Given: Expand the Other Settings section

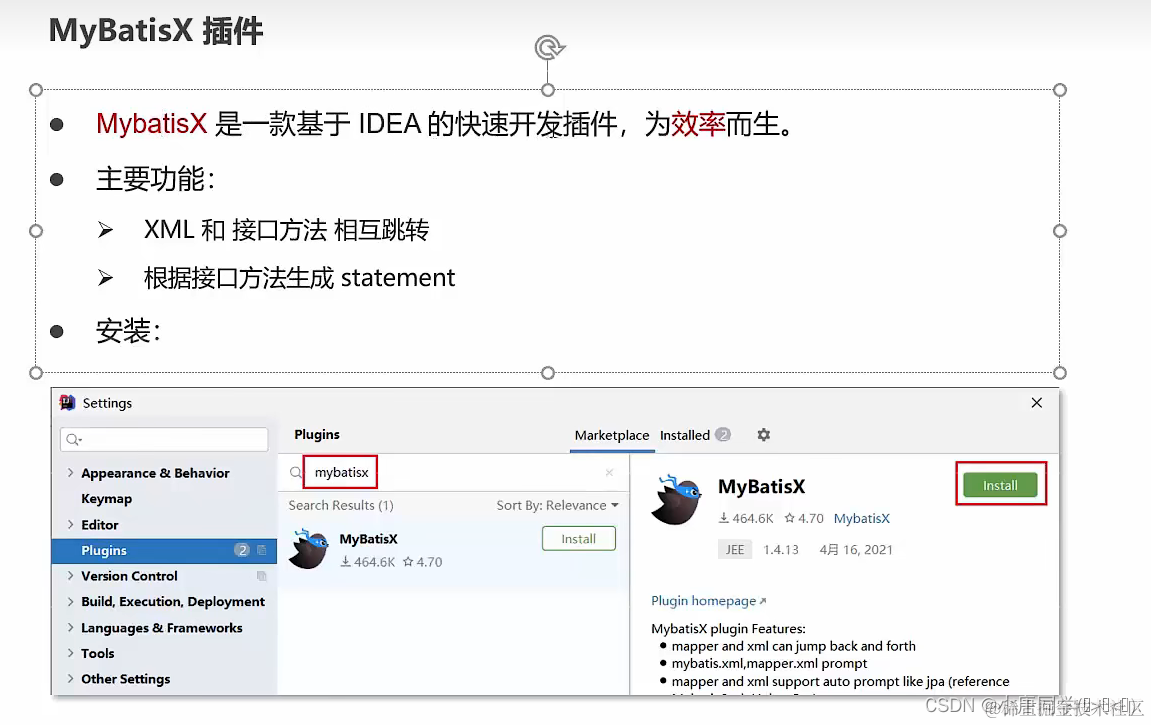Looking at the screenshot, I should (70, 678).
